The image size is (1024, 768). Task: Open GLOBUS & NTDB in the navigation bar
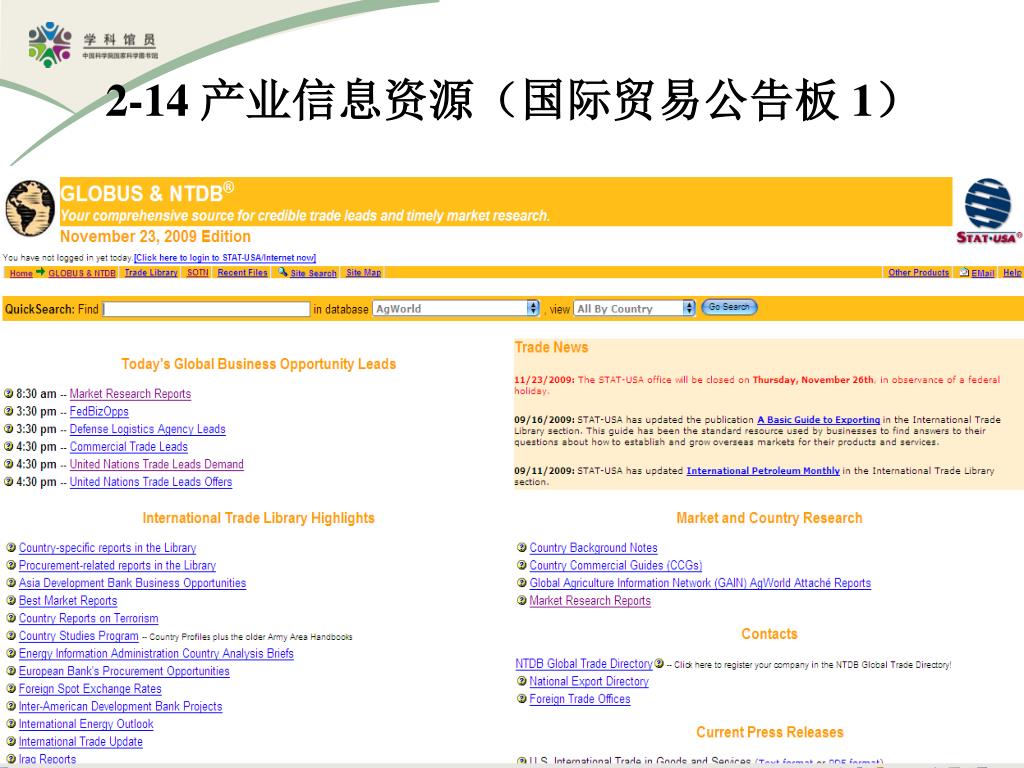pyautogui.click(x=82, y=273)
